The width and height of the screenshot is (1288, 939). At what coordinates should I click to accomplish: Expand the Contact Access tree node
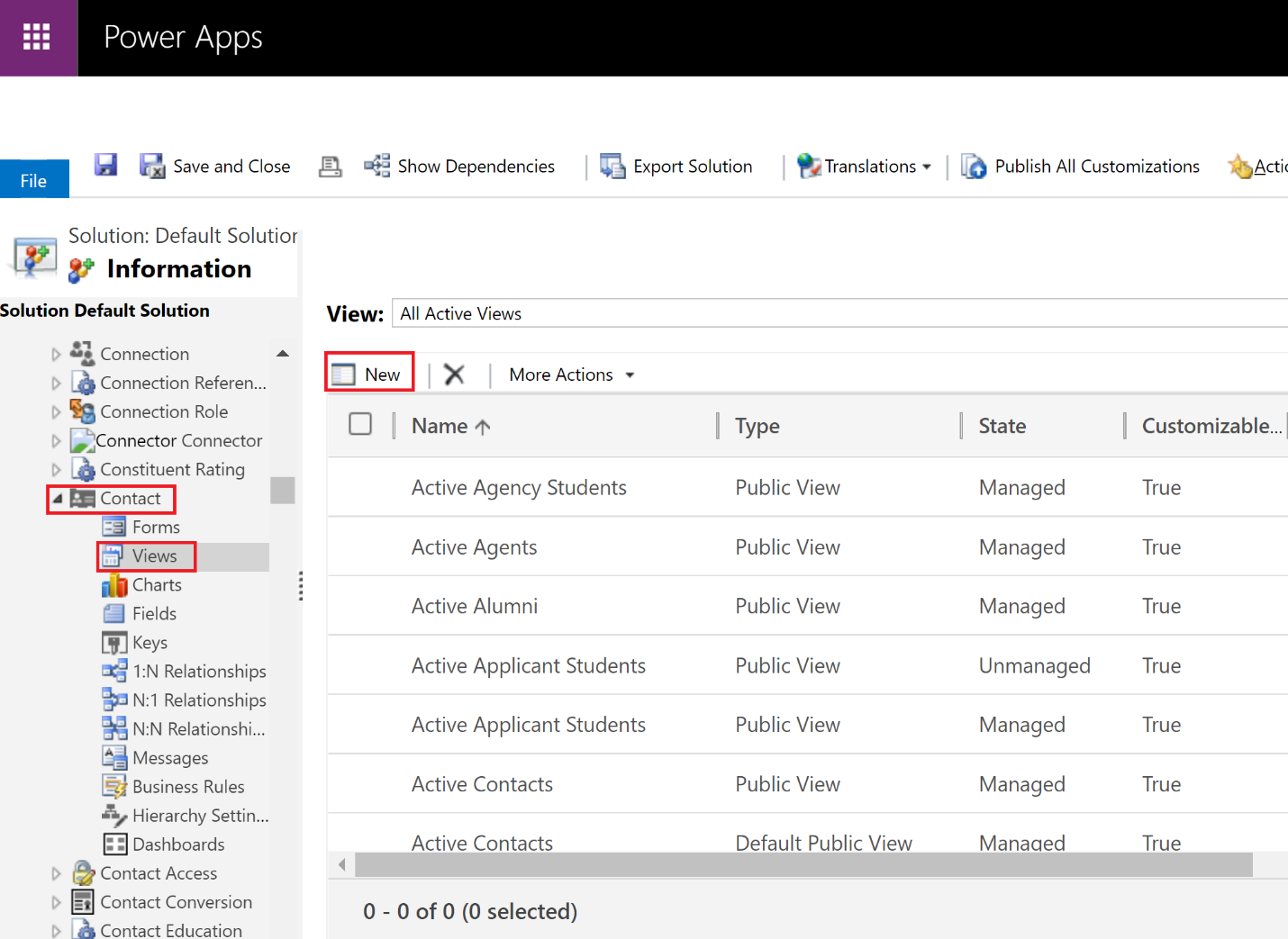click(x=56, y=873)
